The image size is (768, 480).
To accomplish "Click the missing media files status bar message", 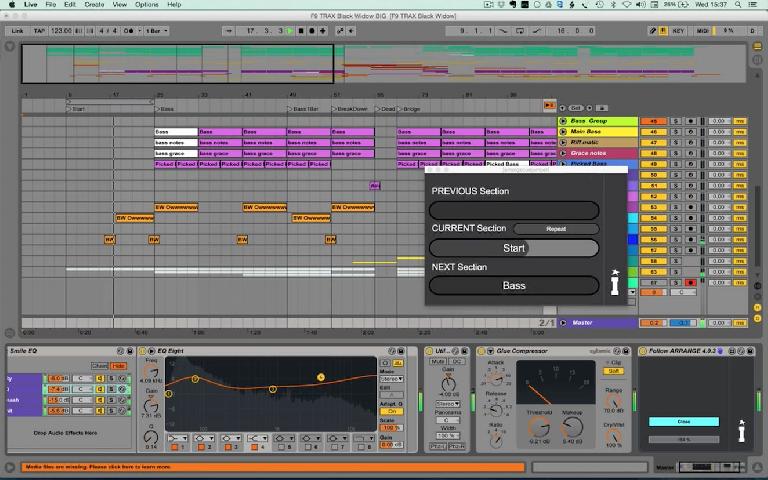I will (x=272, y=467).
